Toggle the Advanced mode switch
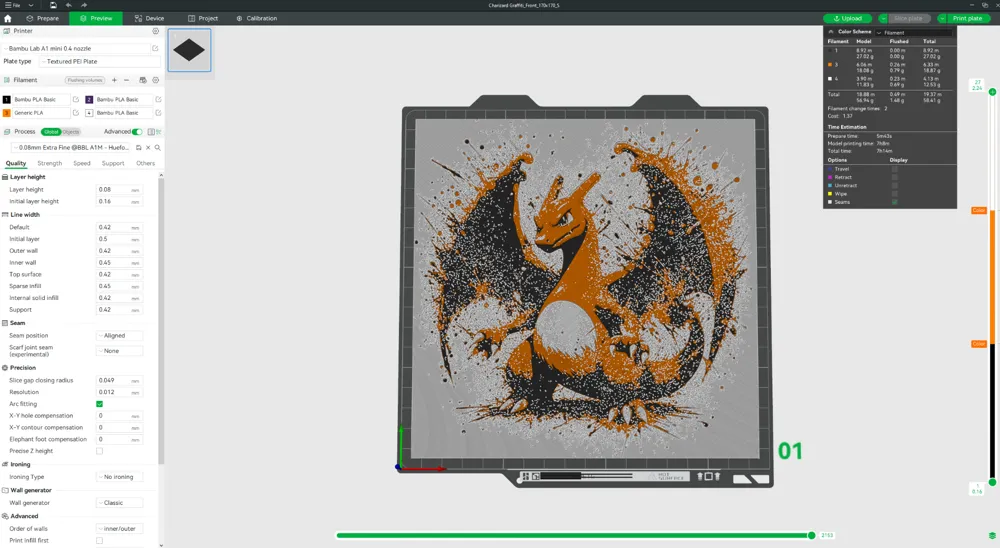Image resolution: width=1000 pixels, height=548 pixels. coord(137,131)
